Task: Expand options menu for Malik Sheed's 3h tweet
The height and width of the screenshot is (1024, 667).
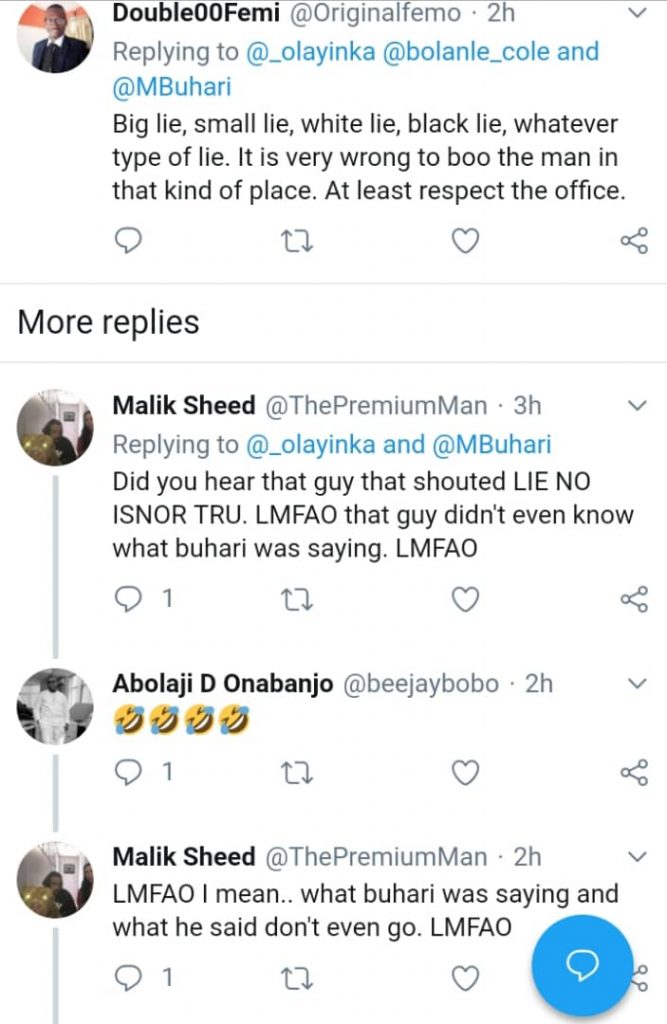Action: pyautogui.click(x=636, y=406)
